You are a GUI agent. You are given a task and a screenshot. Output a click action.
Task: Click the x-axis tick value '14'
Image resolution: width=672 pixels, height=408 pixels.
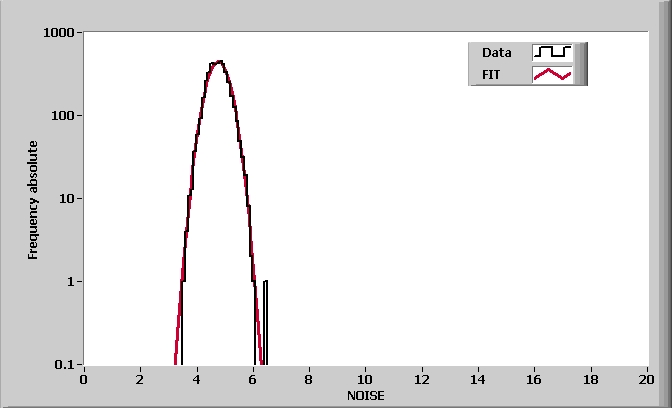click(x=478, y=380)
